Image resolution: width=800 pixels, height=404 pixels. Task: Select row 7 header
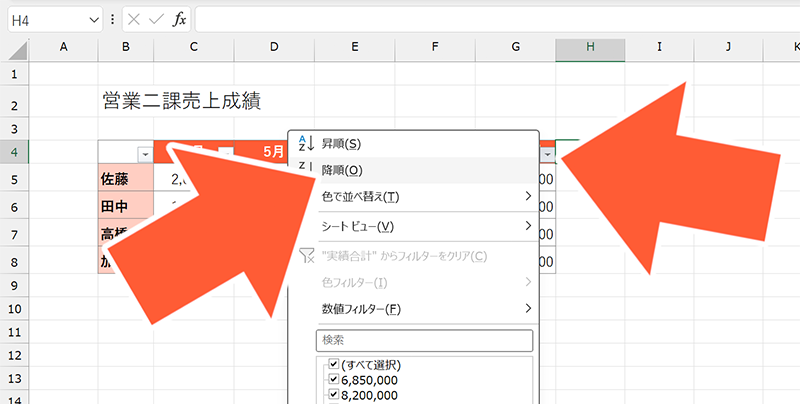[14, 235]
